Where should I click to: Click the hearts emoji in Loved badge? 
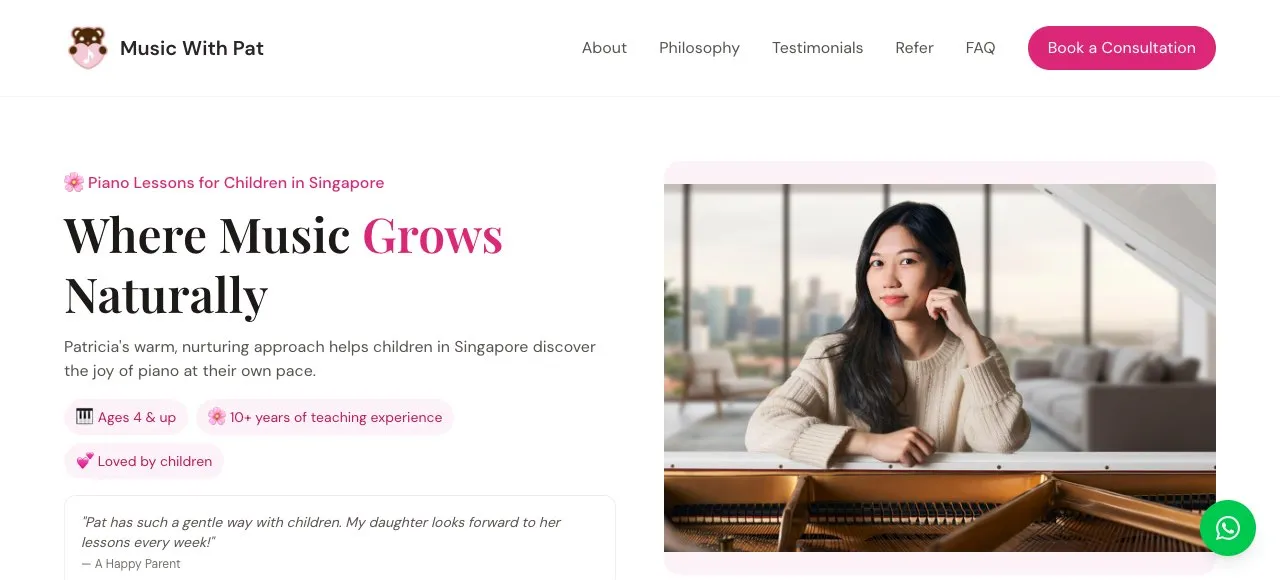click(x=85, y=461)
